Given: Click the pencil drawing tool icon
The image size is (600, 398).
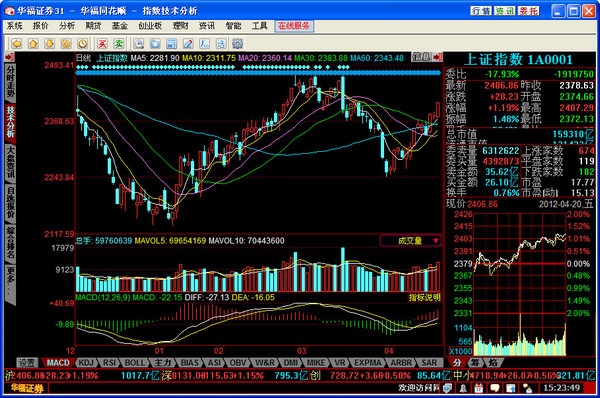Looking at the screenshot, I should (188, 44).
